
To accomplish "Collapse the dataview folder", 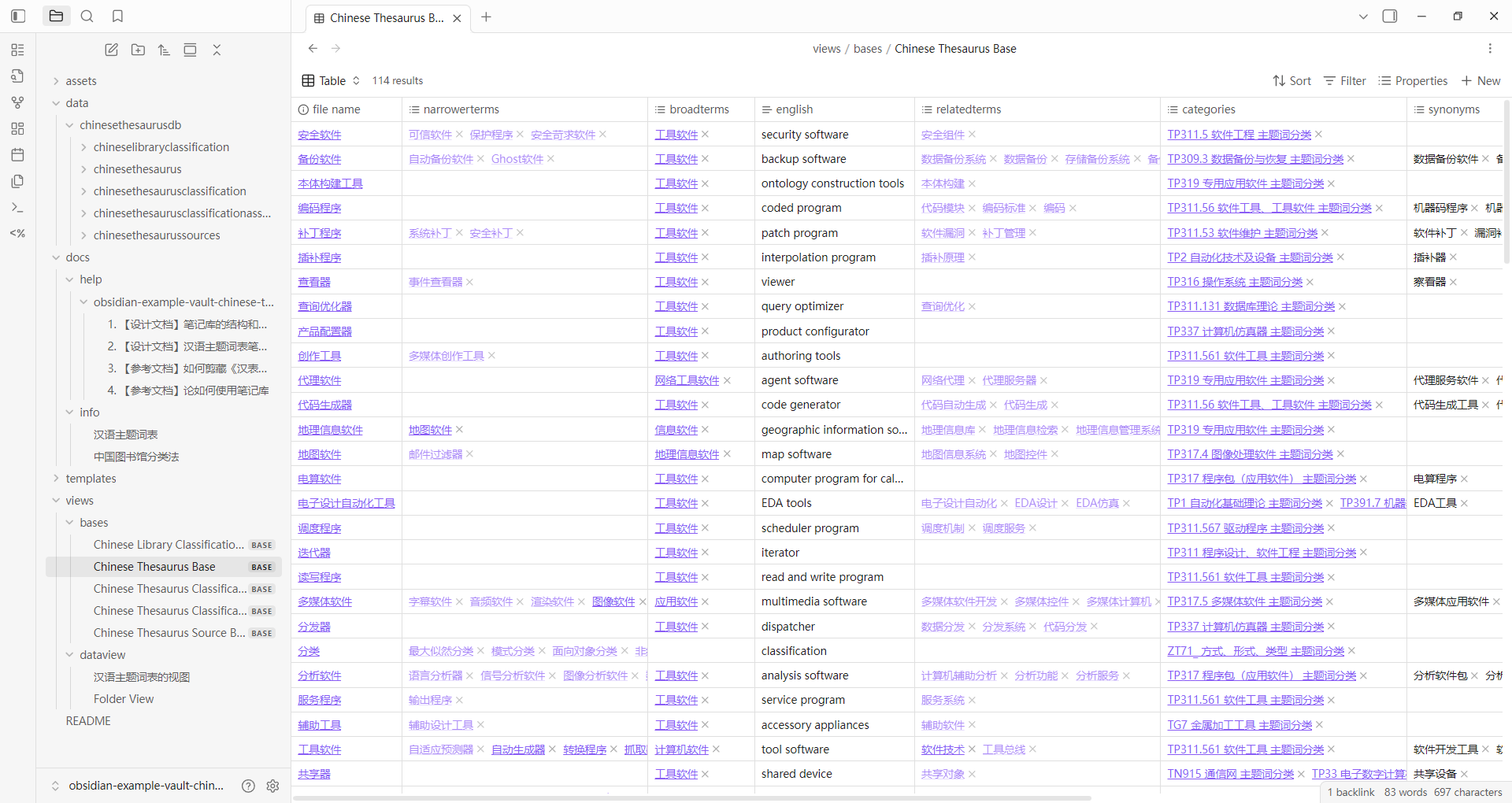I will (x=70, y=655).
